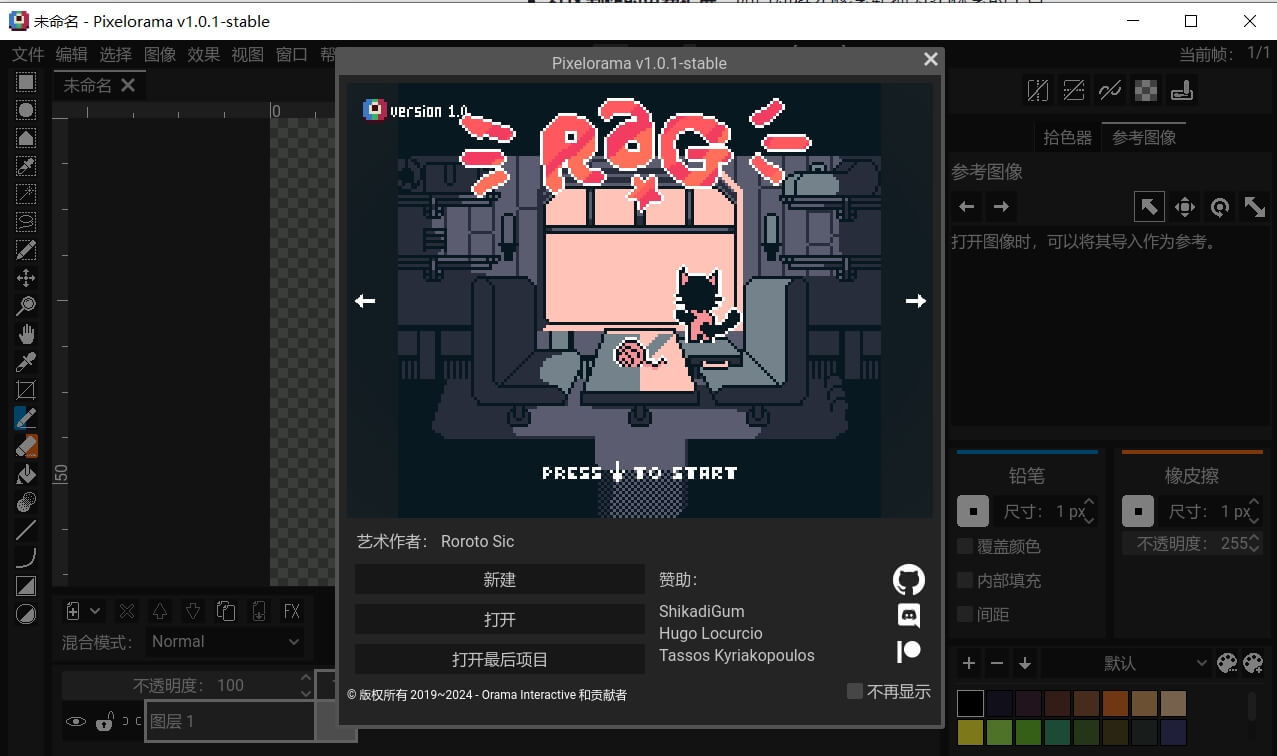Select the zoom magnifier tool
The width and height of the screenshot is (1277, 756).
[x=26, y=306]
